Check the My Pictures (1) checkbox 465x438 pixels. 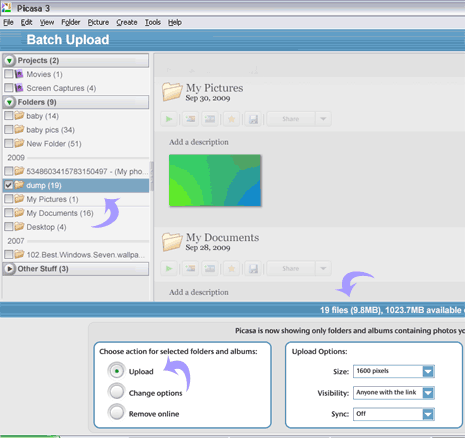[9, 199]
